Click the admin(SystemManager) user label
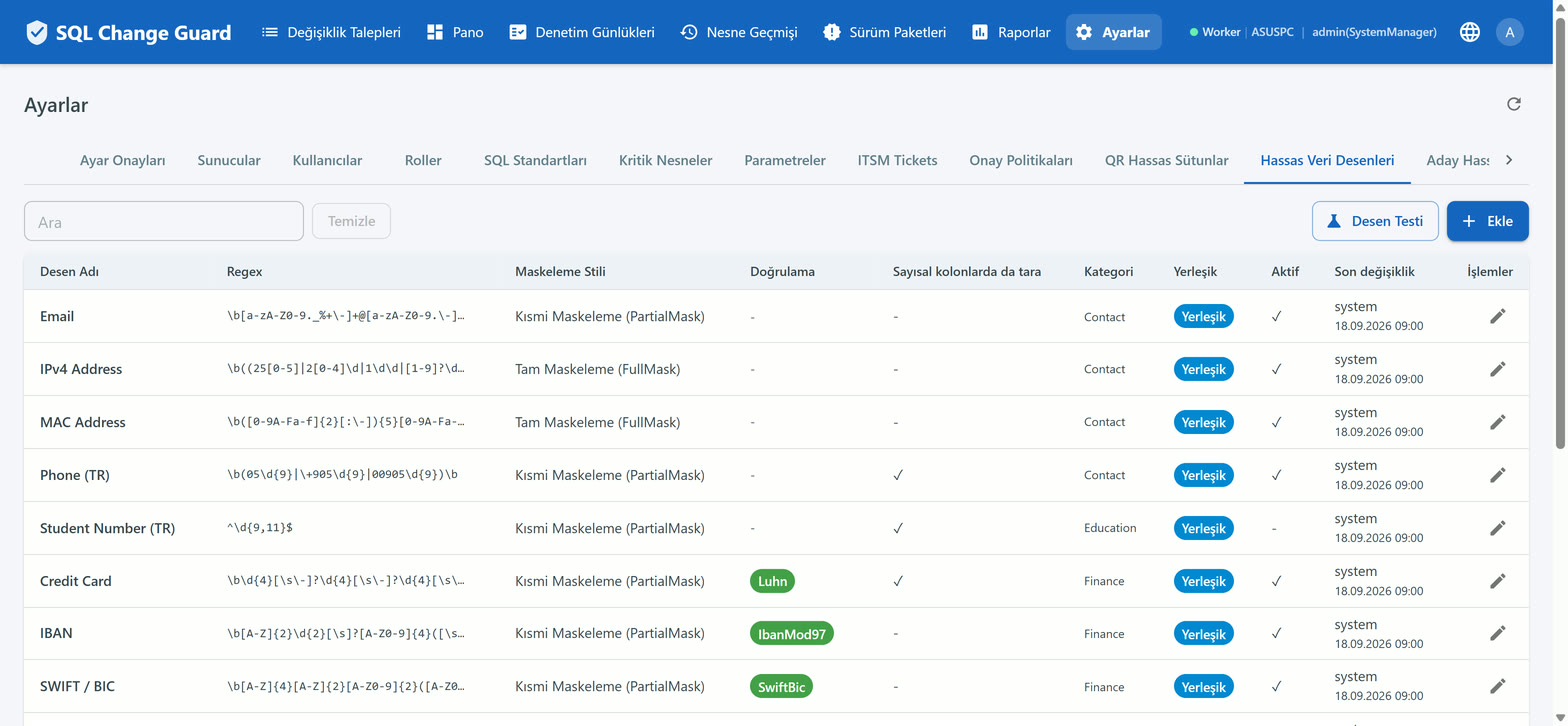Image resolution: width=1568 pixels, height=726 pixels. tap(1374, 32)
